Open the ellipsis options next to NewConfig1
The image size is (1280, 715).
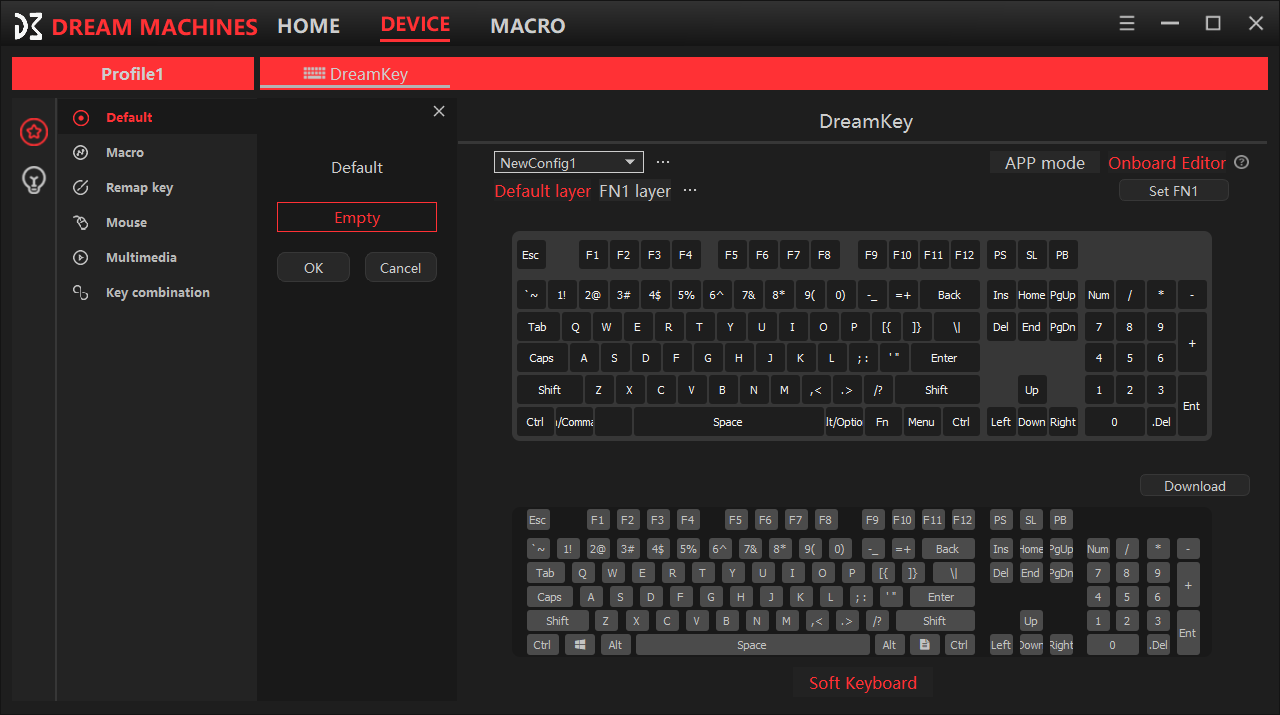(662, 162)
